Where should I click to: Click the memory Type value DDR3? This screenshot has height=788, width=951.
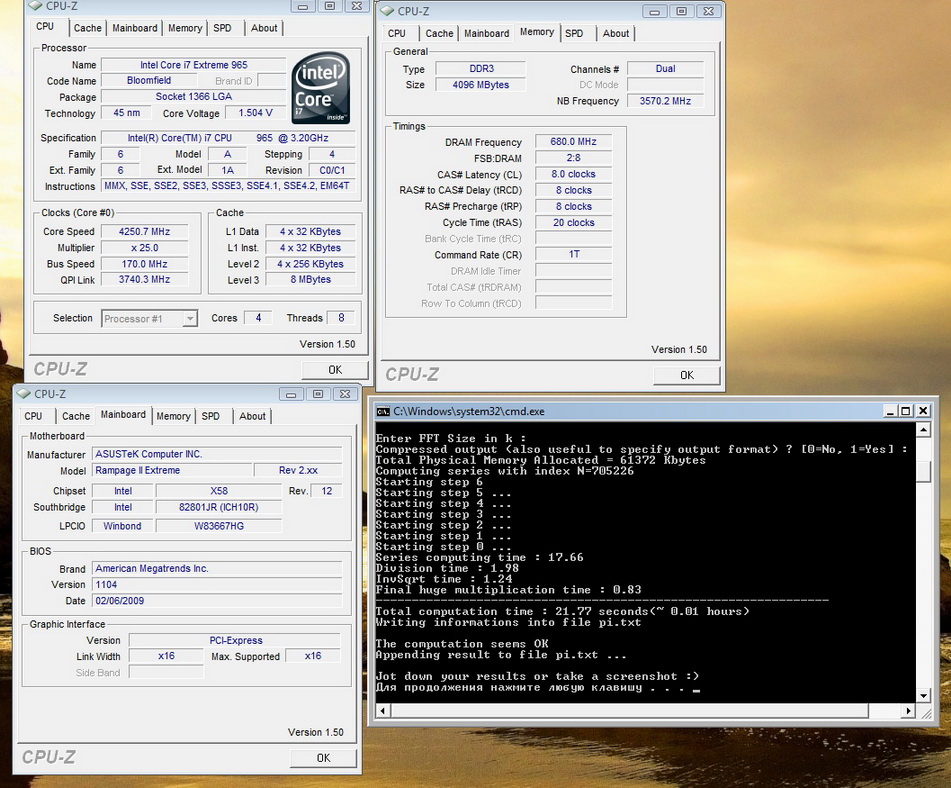[x=480, y=69]
